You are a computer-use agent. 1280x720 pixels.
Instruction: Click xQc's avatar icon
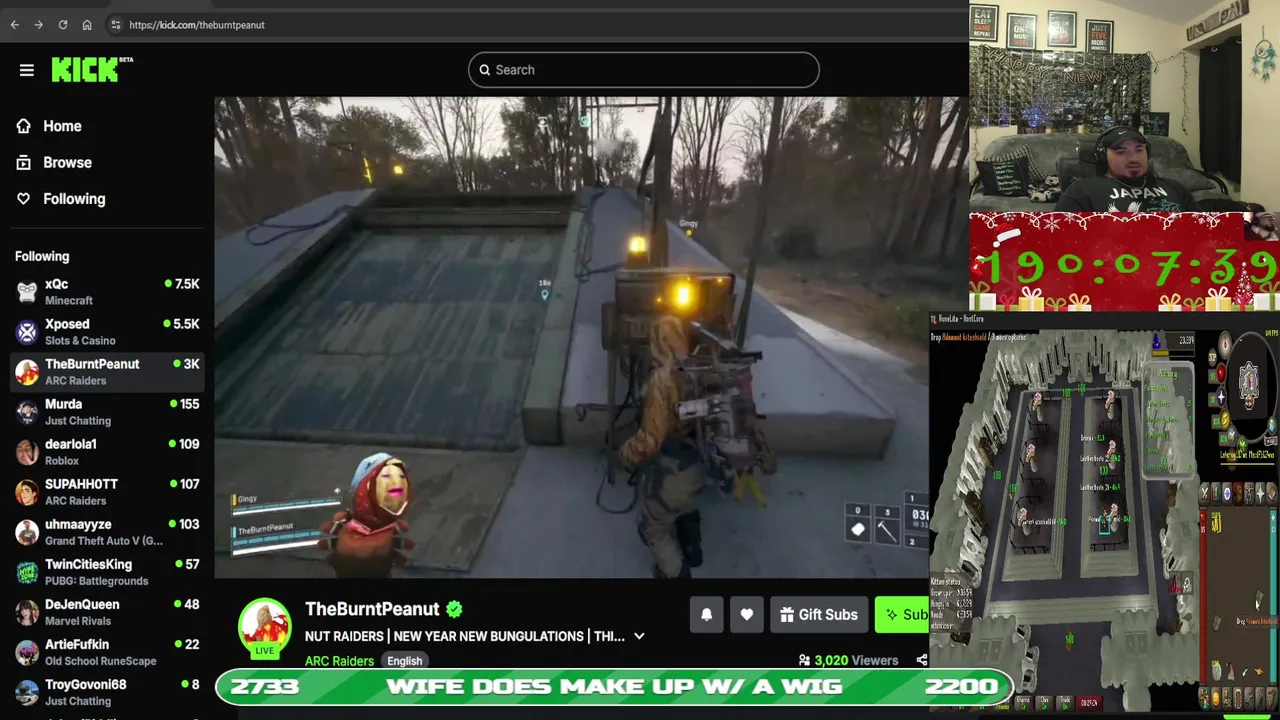pyautogui.click(x=27, y=292)
